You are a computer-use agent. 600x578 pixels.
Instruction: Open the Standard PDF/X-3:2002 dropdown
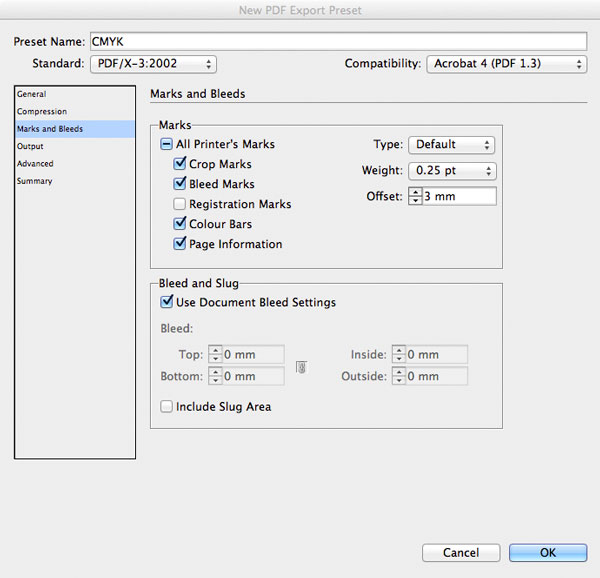pyautogui.click(x=153, y=64)
